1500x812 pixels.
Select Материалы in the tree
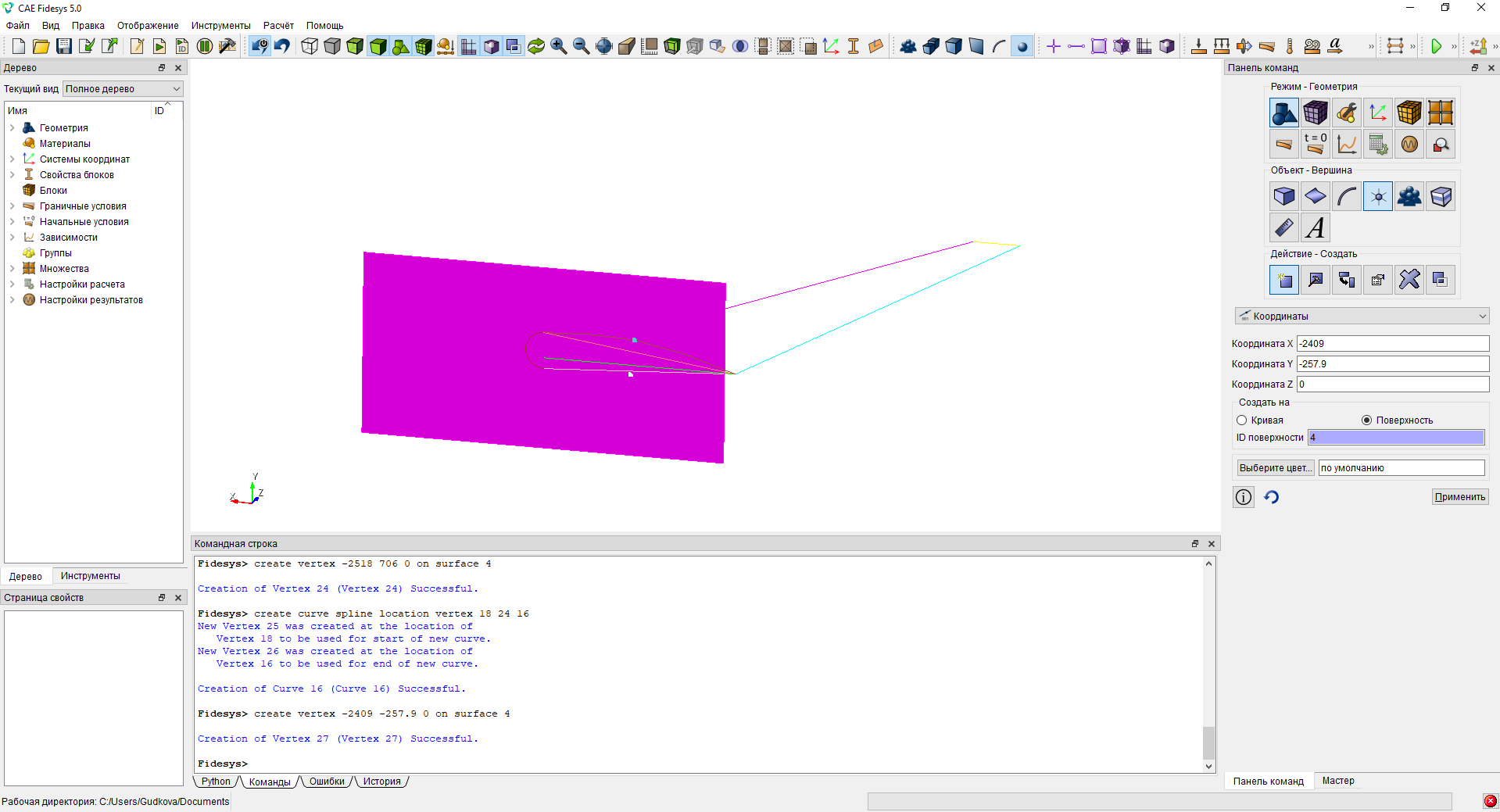(x=65, y=144)
